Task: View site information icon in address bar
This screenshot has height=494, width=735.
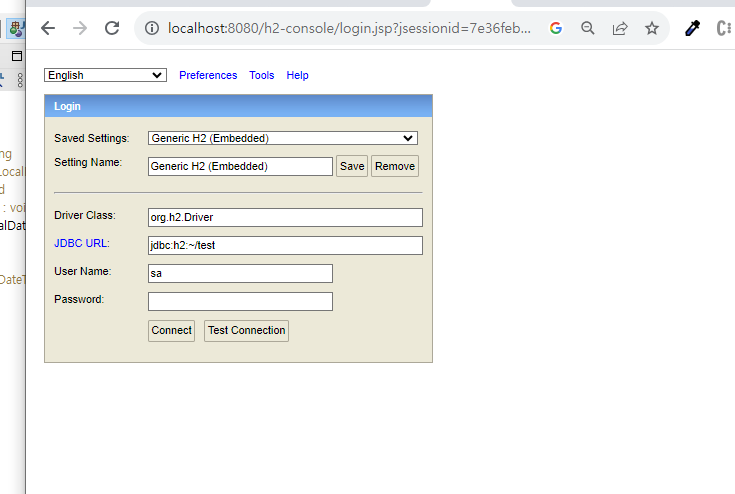Action: (151, 28)
